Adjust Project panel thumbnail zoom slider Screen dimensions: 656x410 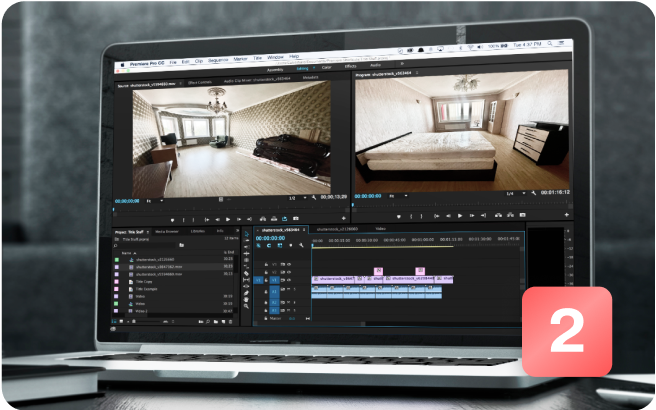click(145, 321)
